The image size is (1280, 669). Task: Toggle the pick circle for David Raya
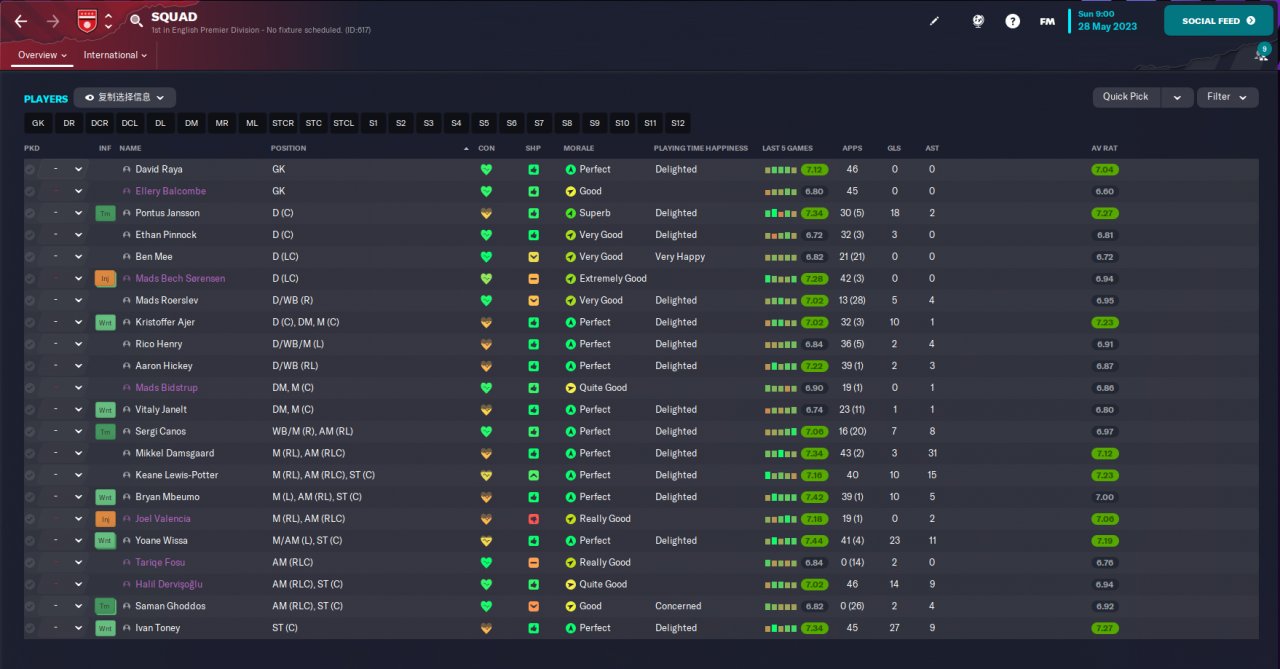(30, 170)
